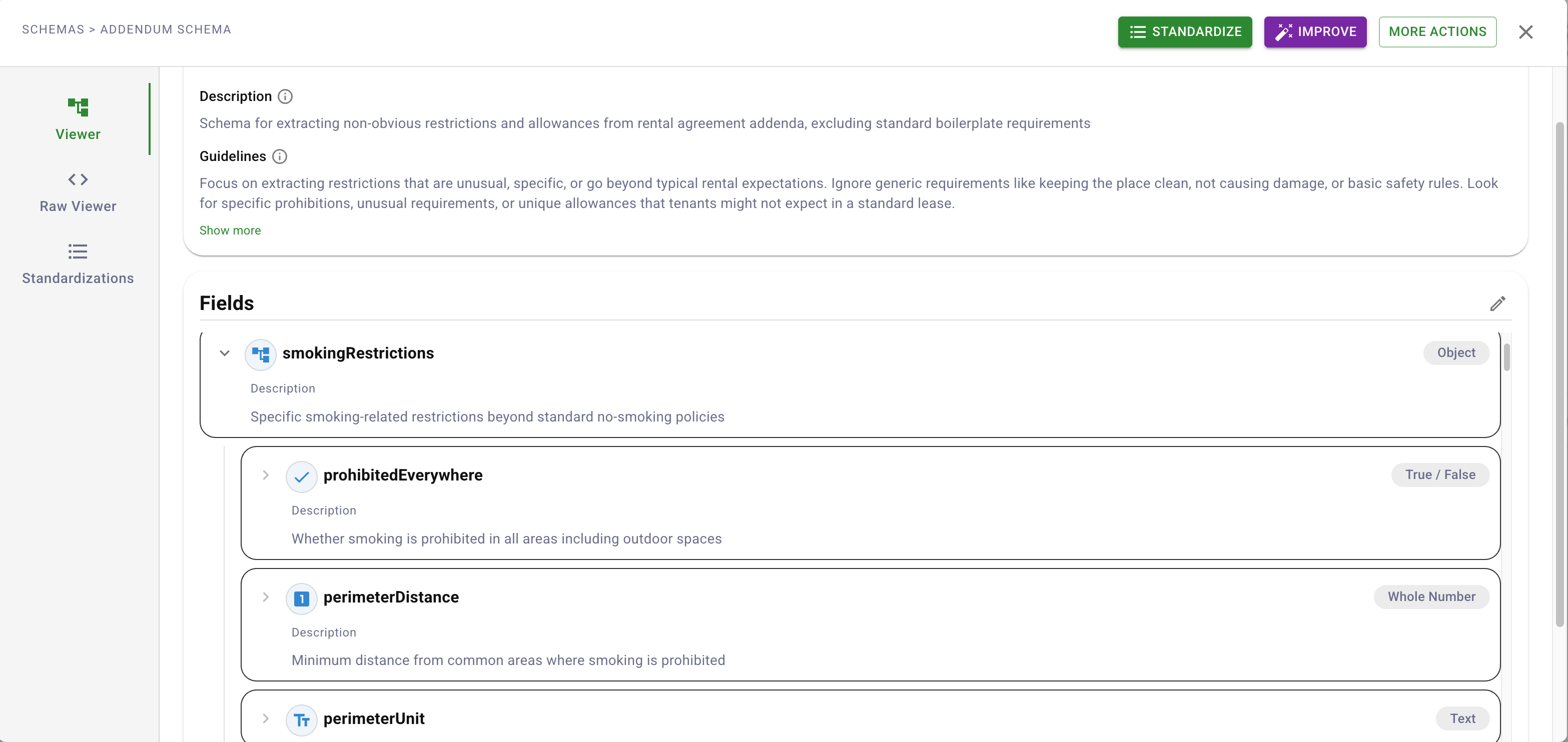Expand the prohibitedEverywhere field
The width and height of the screenshot is (1568, 742).
pos(265,475)
